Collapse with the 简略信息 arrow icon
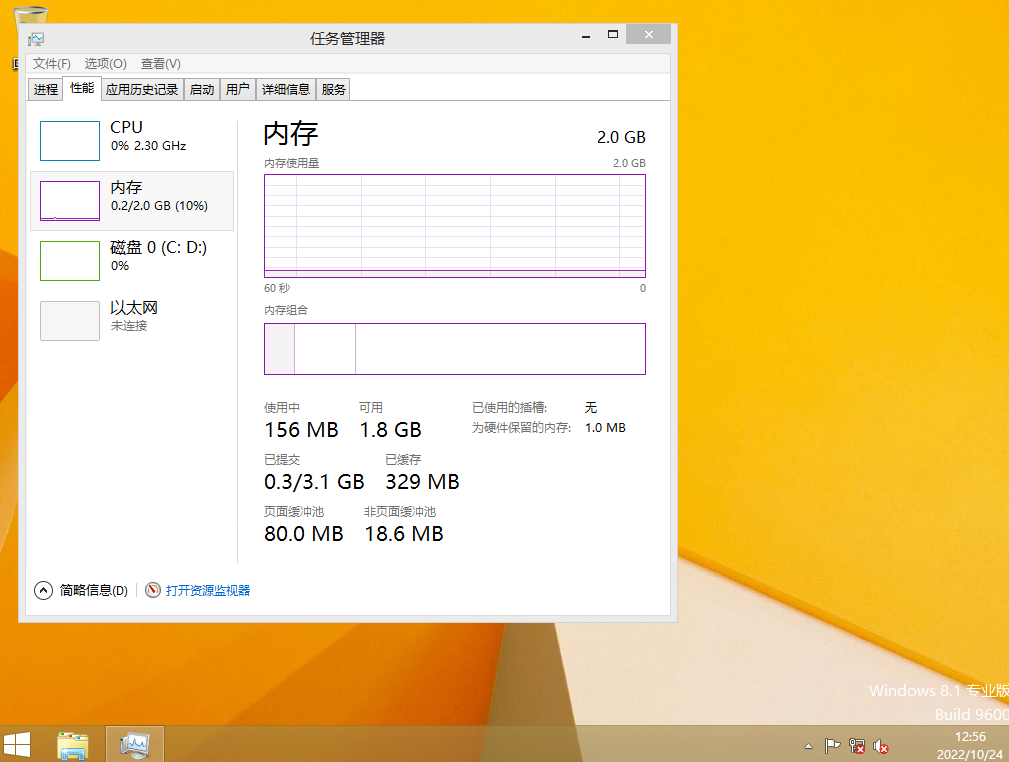Image resolution: width=1009 pixels, height=762 pixels. pos(43,590)
